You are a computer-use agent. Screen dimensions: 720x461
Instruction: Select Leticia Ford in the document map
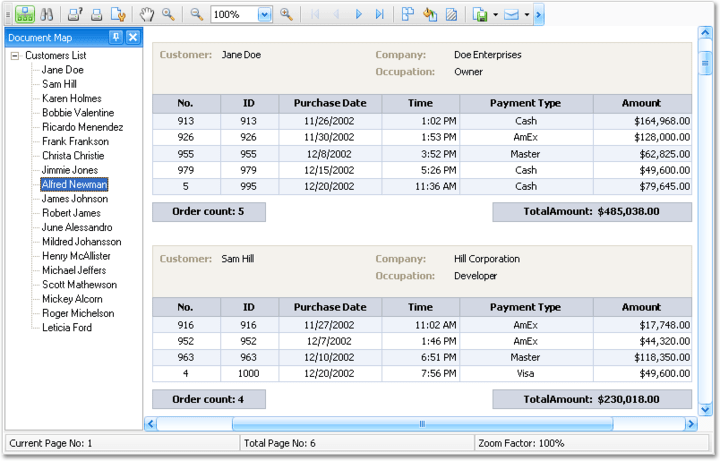(66, 328)
